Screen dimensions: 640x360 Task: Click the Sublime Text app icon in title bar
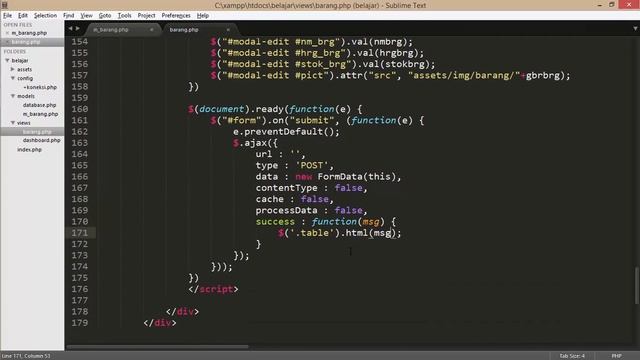point(4,5)
